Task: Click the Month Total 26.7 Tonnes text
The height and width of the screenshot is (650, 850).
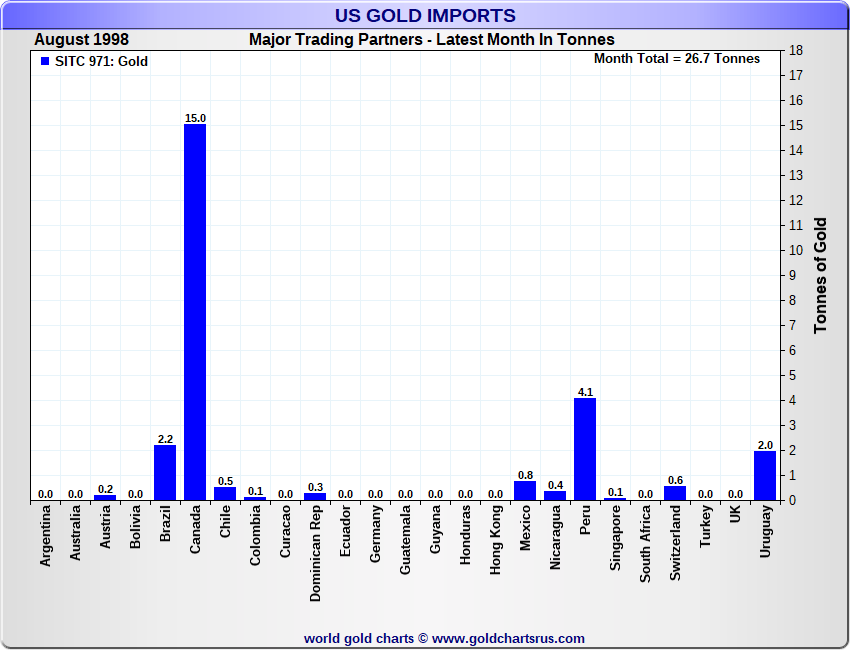Action: coord(677,58)
